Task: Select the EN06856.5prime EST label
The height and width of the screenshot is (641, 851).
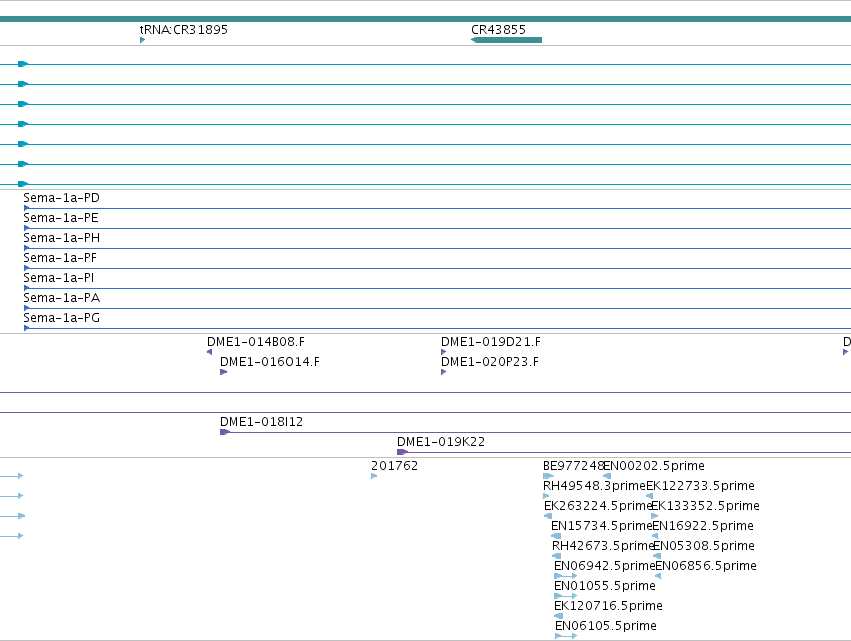Action: pyautogui.click(x=706, y=567)
